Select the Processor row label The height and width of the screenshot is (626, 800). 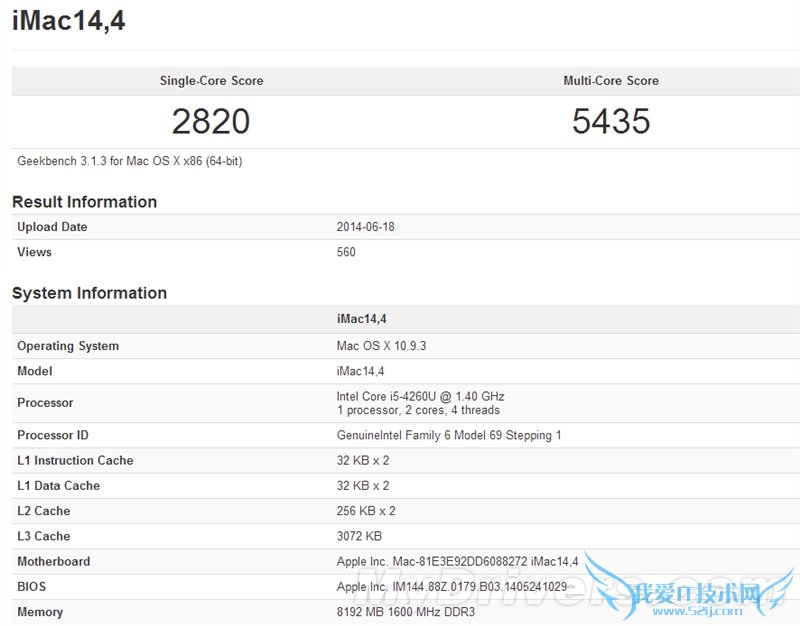[x=45, y=403]
